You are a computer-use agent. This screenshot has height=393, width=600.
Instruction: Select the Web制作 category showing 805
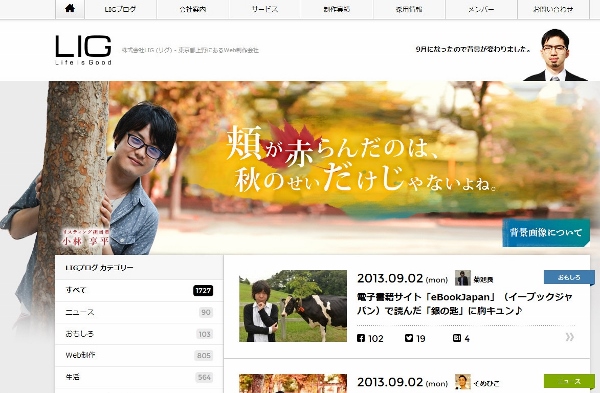click(139, 355)
